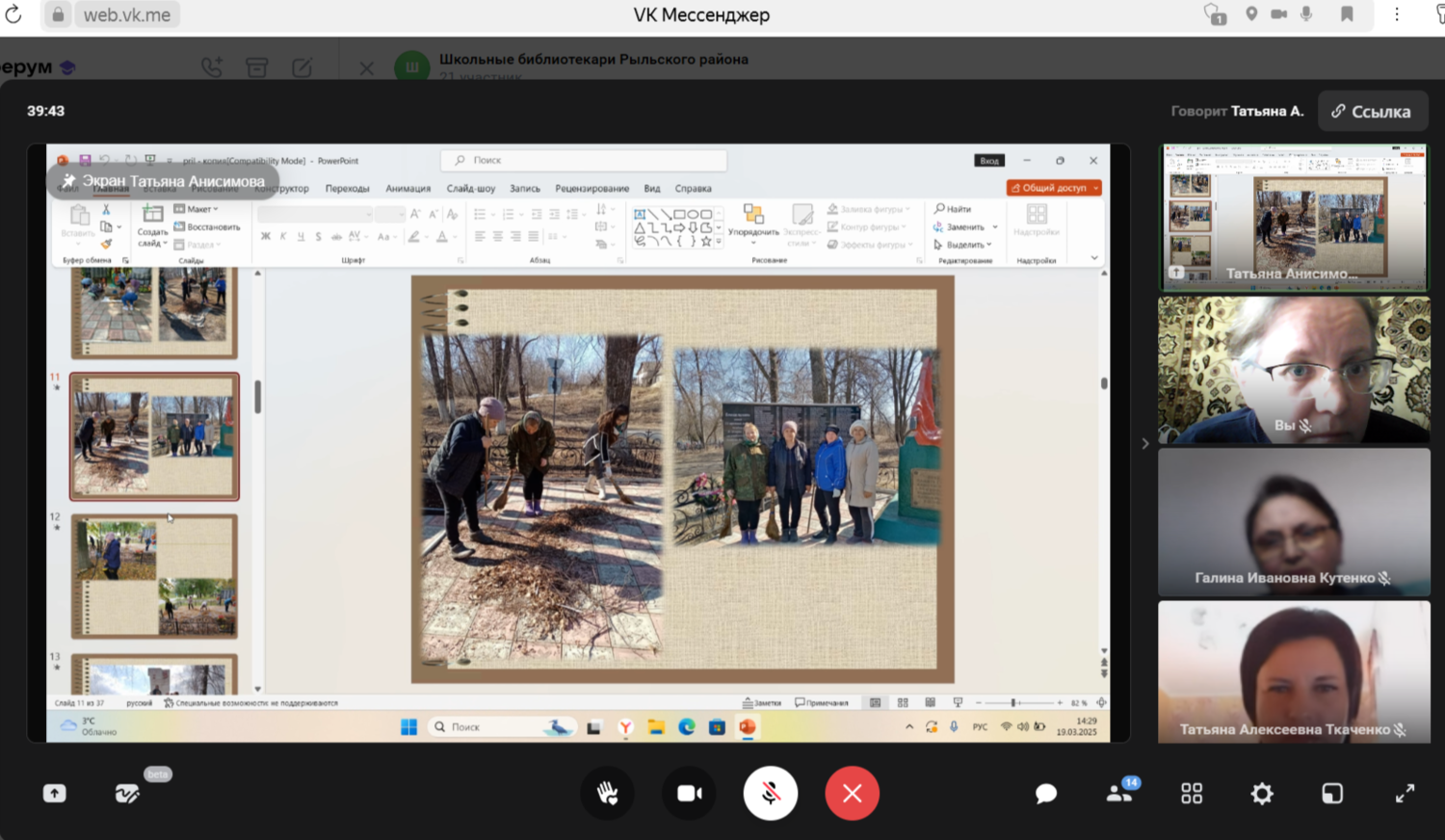The width and height of the screenshot is (1445, 840).
Task: Copy the call link via Ссылка
Action: (x=1371, y=112)
